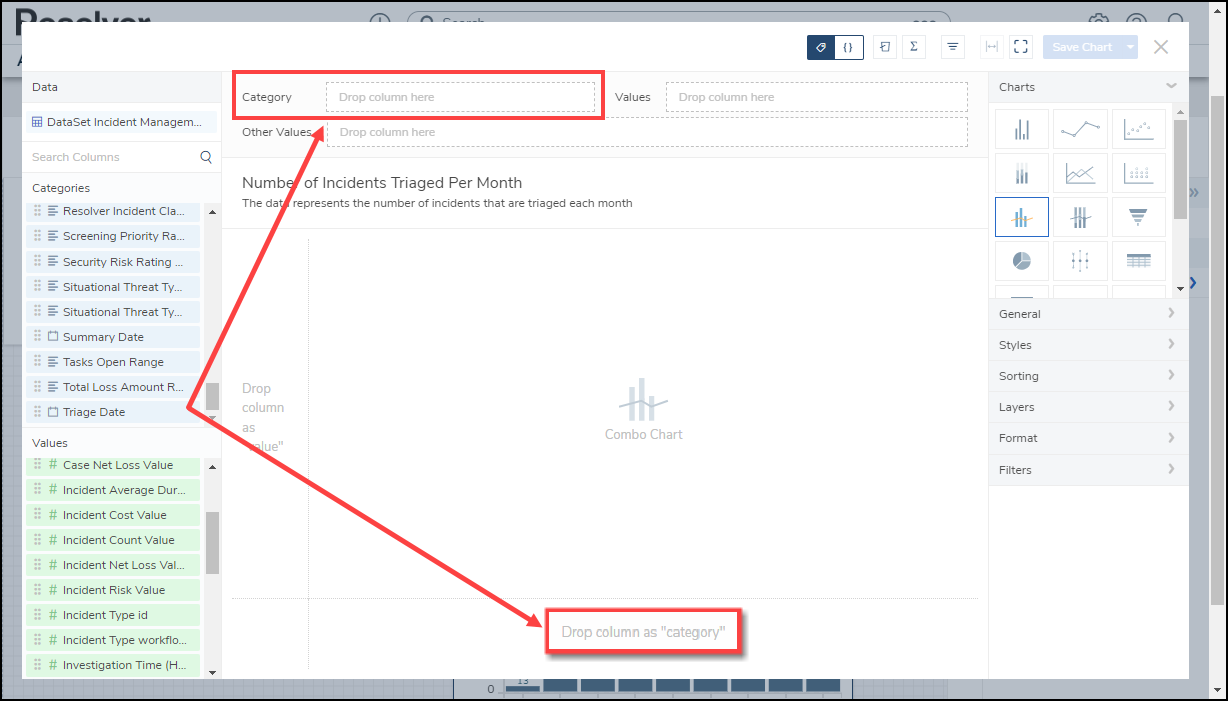Screen dimensions: 1228x701
Task: Click the grip handle beside Incident Cost Value
Action: 37,514
